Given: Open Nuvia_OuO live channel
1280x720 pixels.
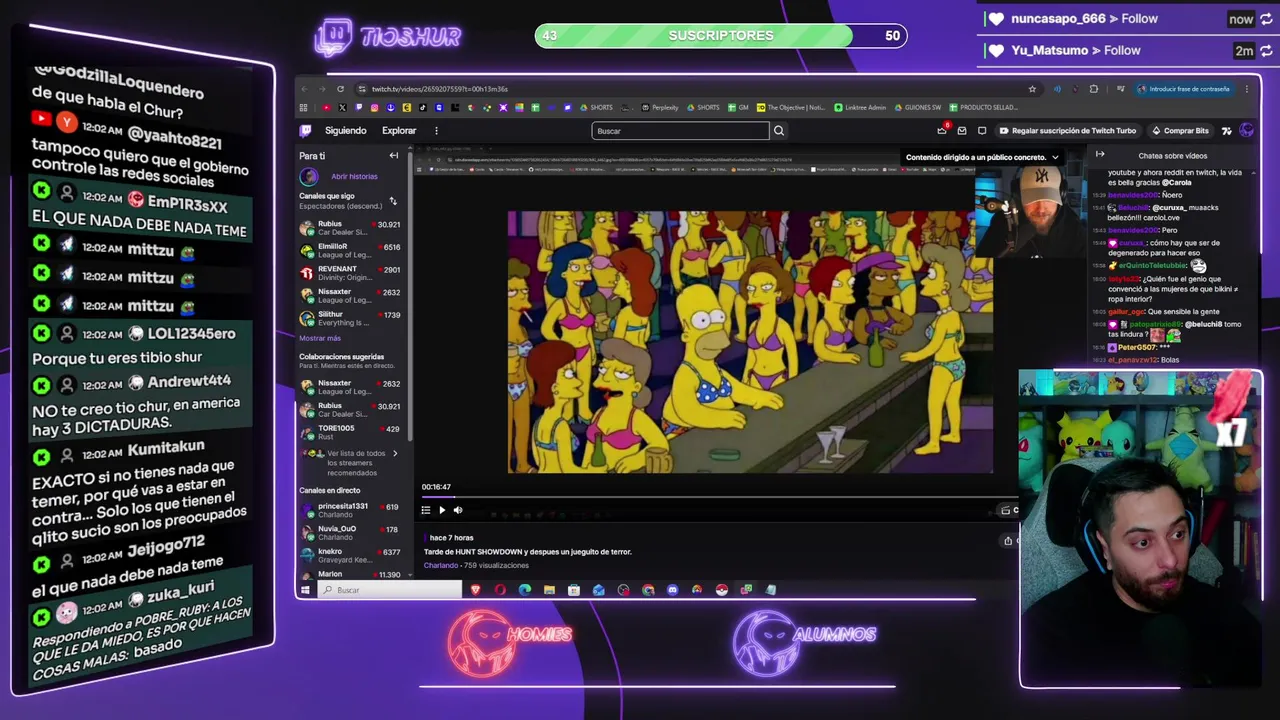Looking at the screenshot, I should pyautogui.click(x=350, y=533).
